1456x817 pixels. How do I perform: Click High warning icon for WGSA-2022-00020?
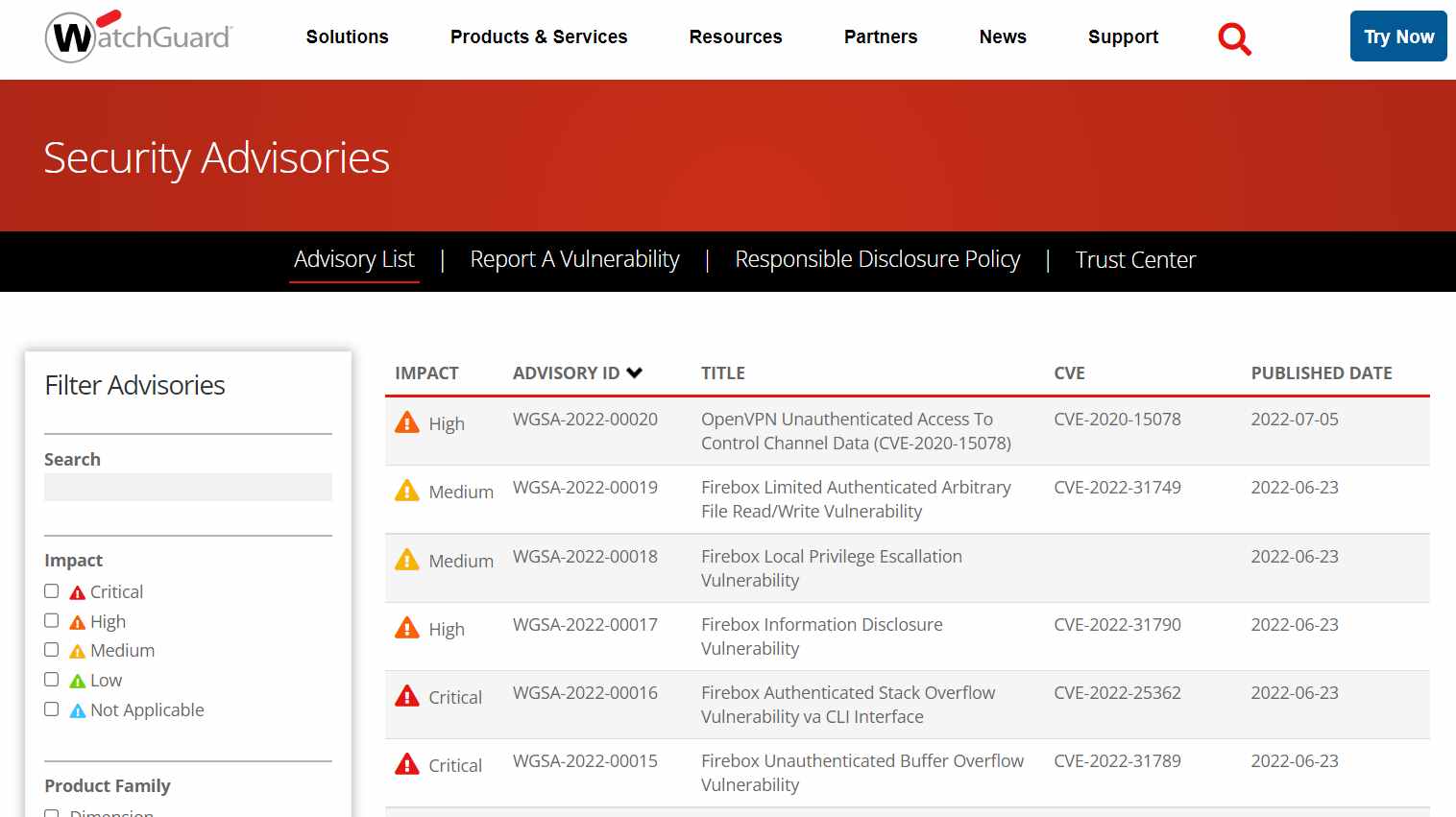(407, 422)
